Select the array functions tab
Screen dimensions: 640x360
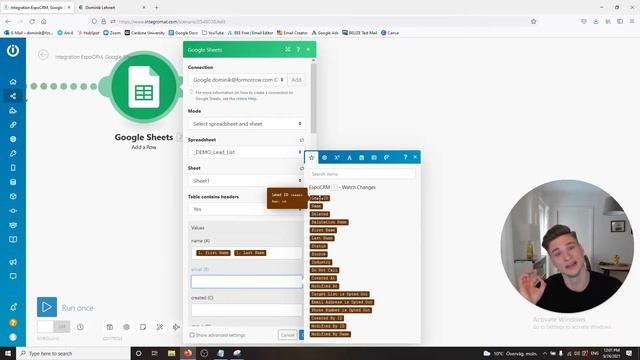(374, 158)
